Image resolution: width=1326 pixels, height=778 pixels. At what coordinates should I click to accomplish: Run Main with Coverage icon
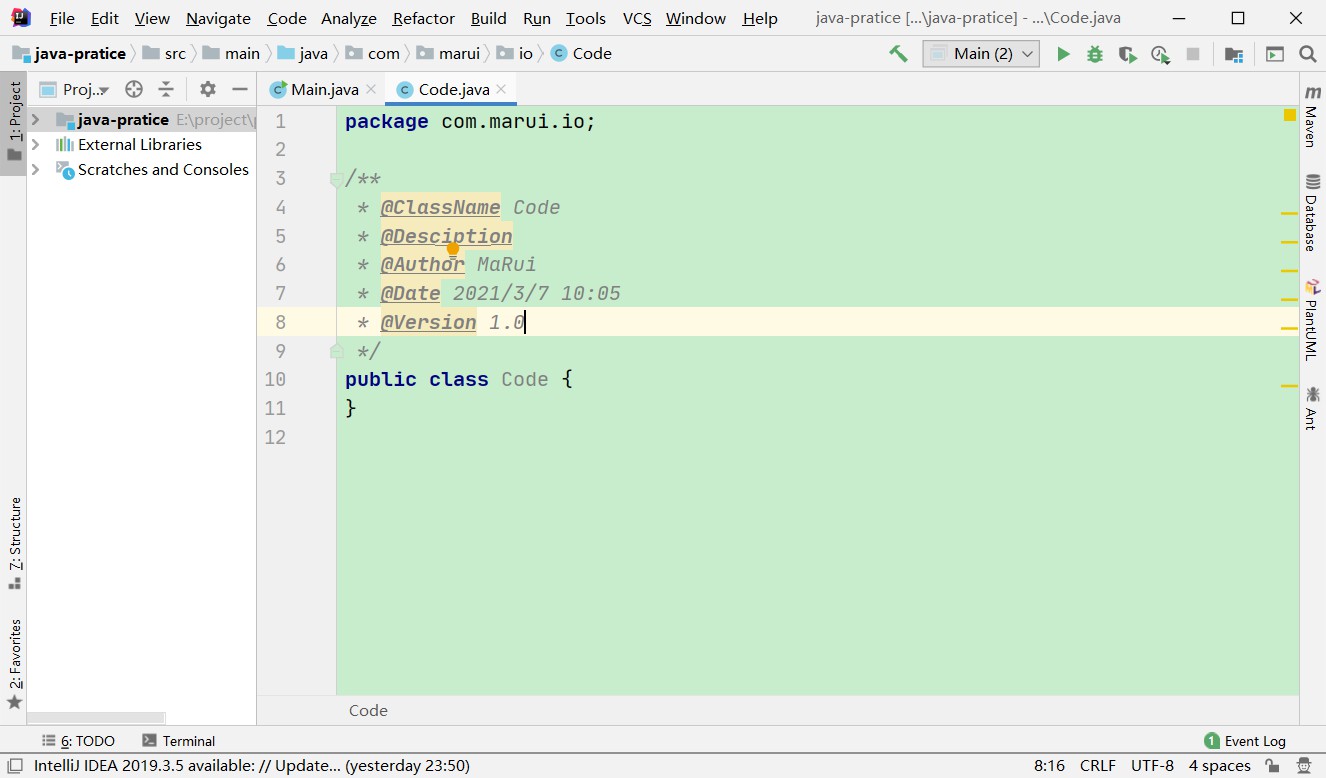coord(1127,54)
